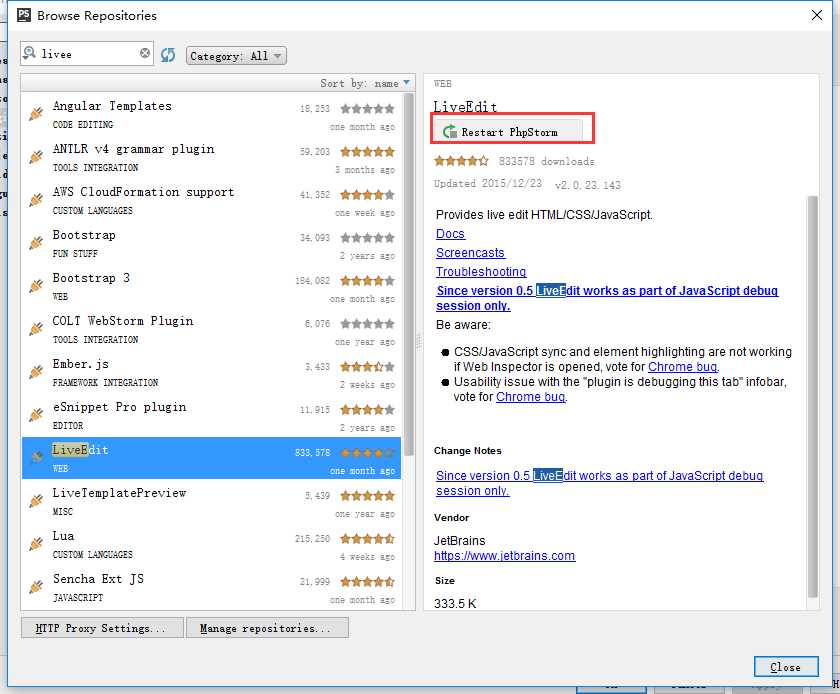Click the PhpStorm icon in the title bar
This screenshot has height=694, width=840.
click(x=24, y=15)
